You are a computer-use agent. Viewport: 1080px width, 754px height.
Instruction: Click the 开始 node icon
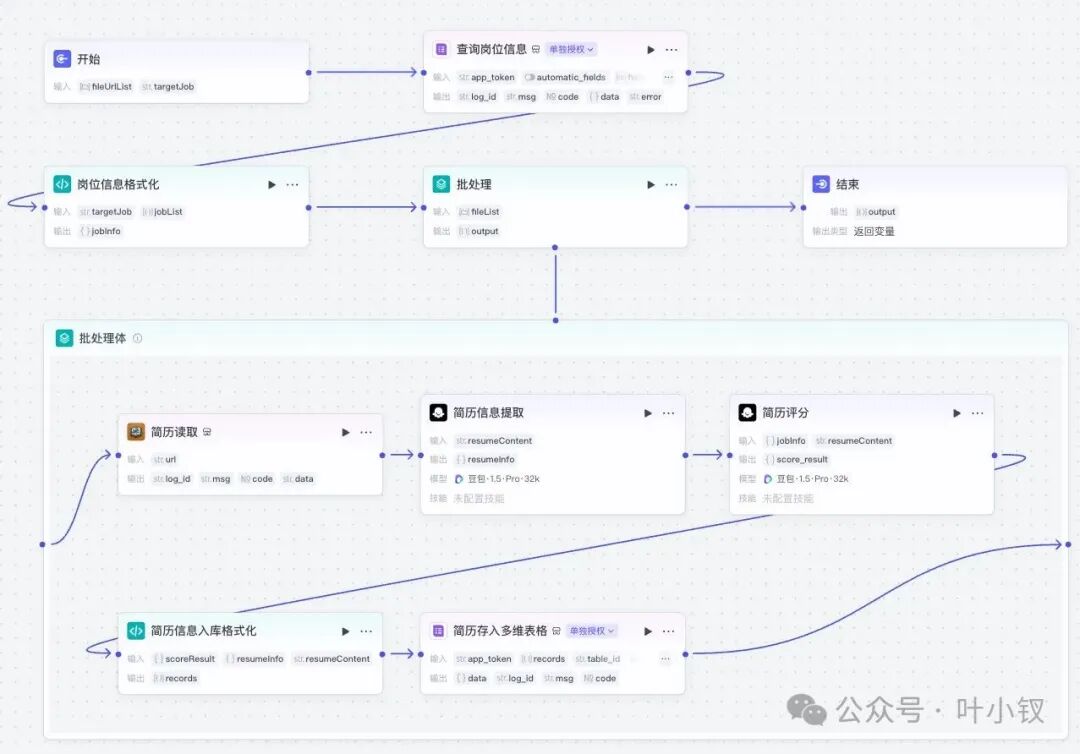[x=62, y=59]
